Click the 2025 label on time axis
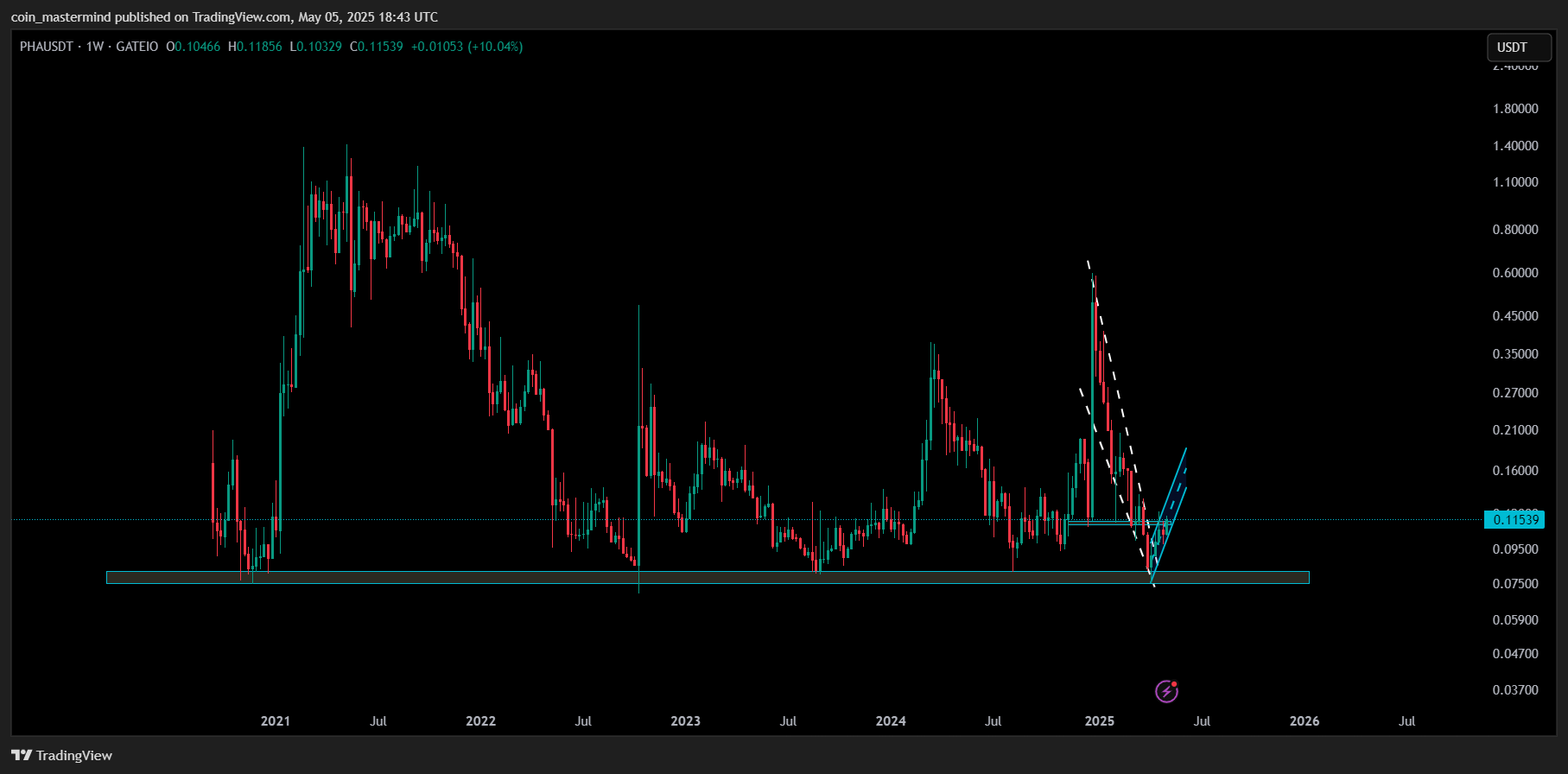 pyautogui.click(x=1099, y=720)
